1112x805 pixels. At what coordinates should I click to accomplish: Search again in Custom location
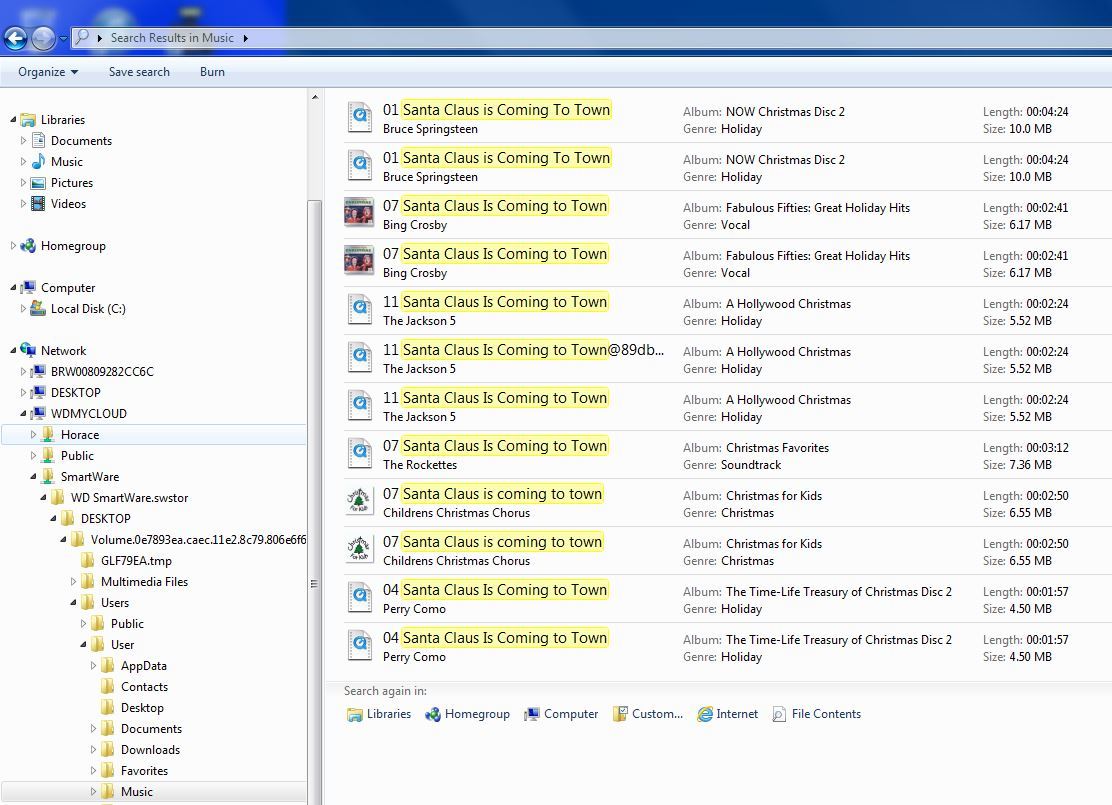click(x=647, y=714)
